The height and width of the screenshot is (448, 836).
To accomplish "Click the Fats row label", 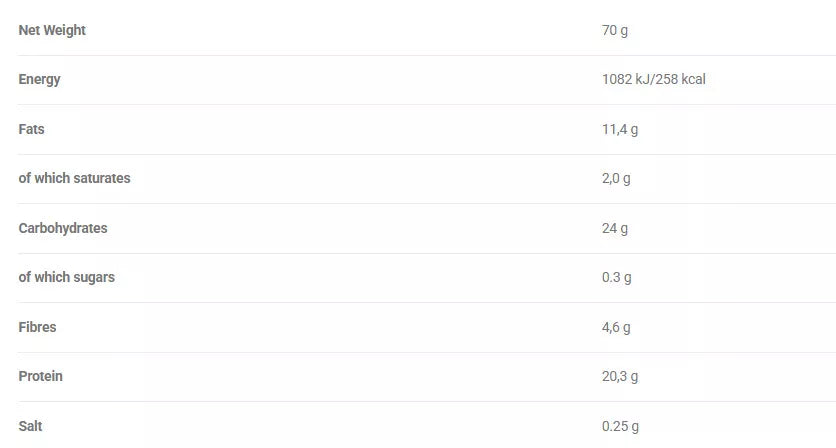I will pyautogui.click(x=31, y=129).
